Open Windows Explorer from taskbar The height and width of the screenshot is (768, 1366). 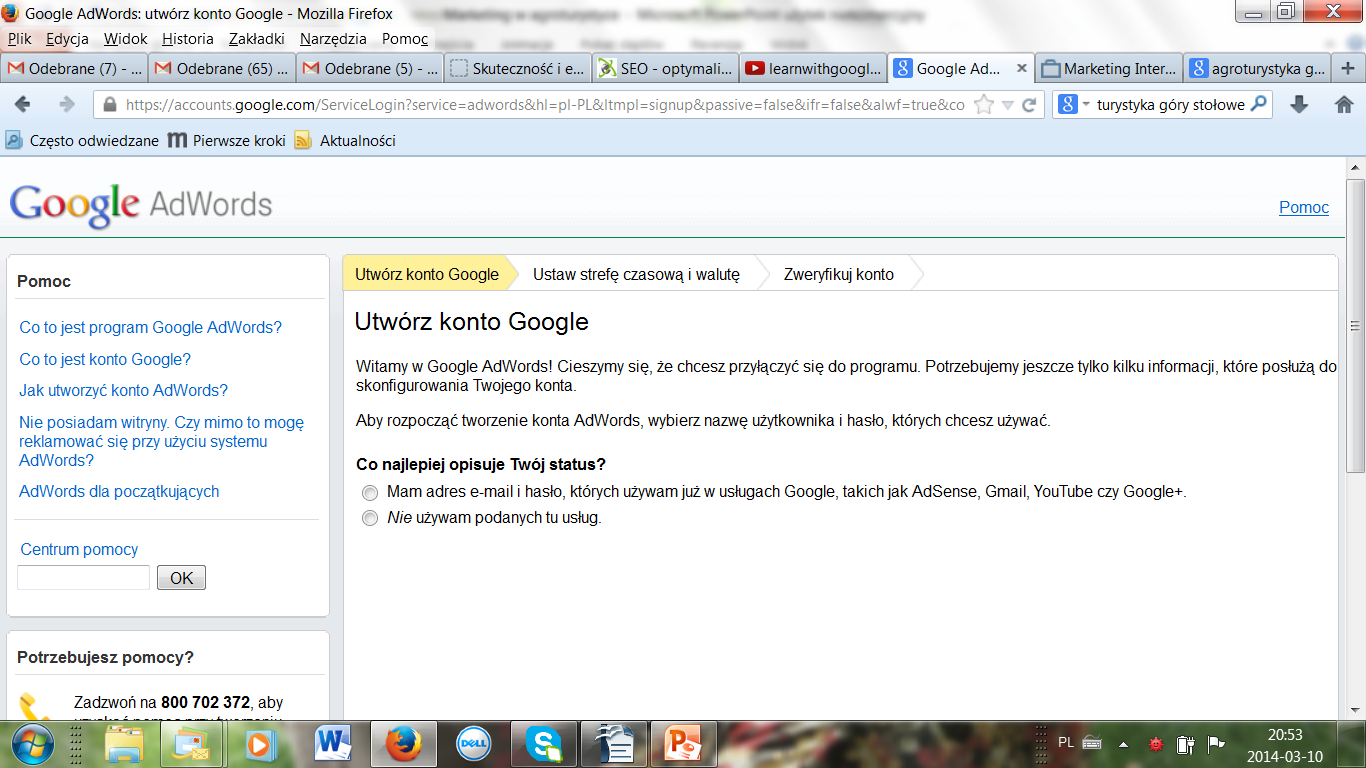click(x=124, y=744)
